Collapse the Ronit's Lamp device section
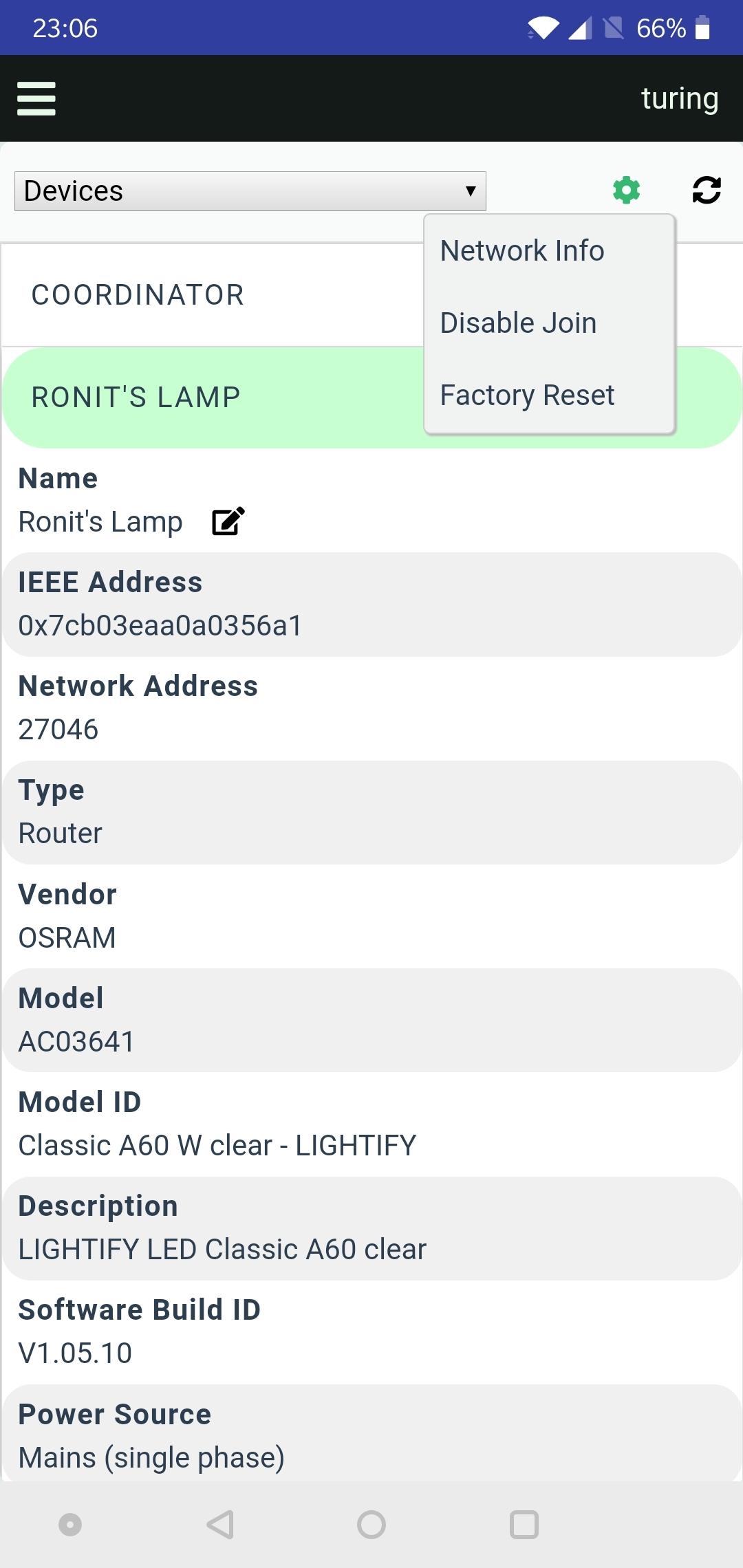Viewport: 743px width, 1568px height. coord(136,398)
